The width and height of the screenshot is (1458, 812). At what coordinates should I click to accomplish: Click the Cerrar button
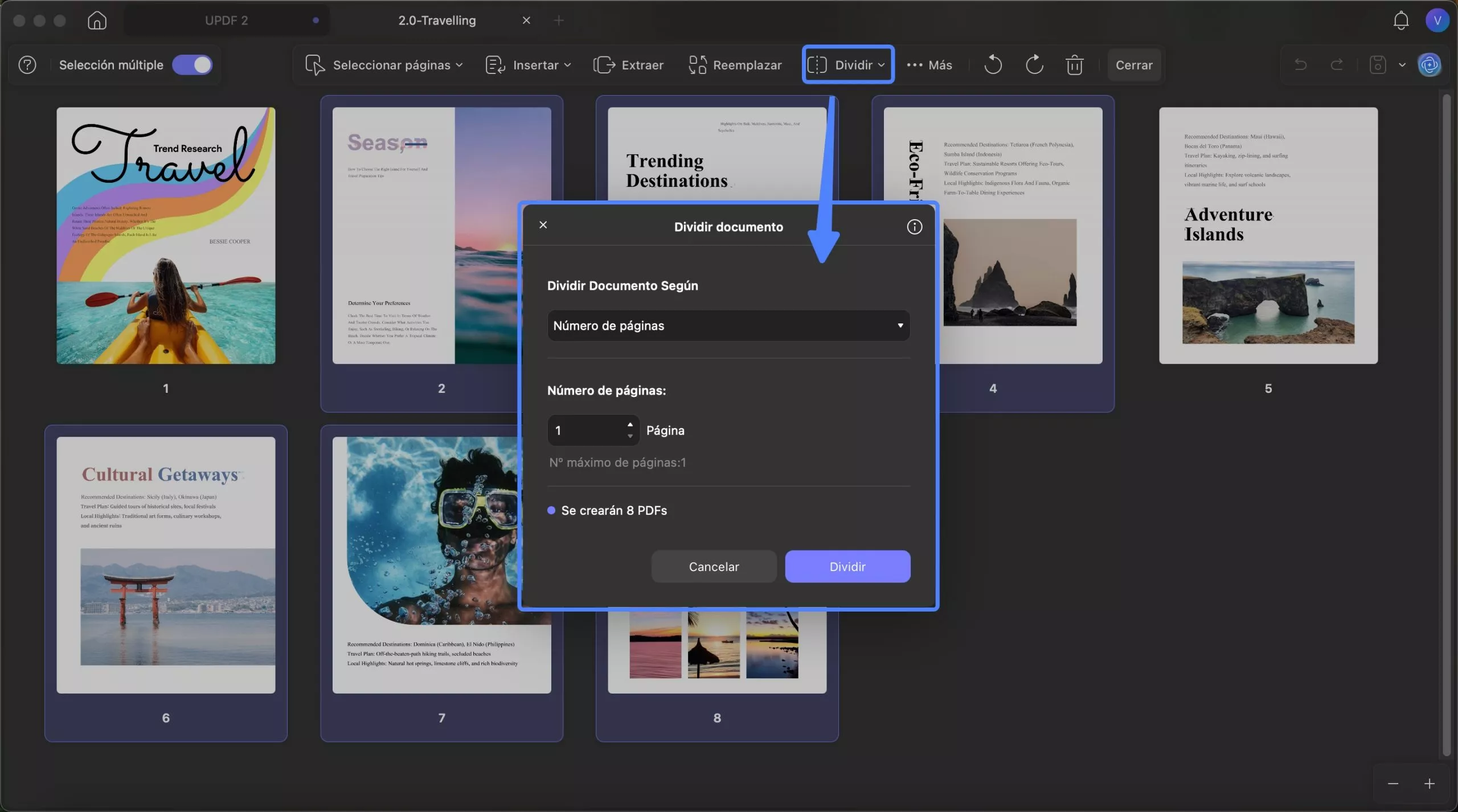coord(1134,65)
